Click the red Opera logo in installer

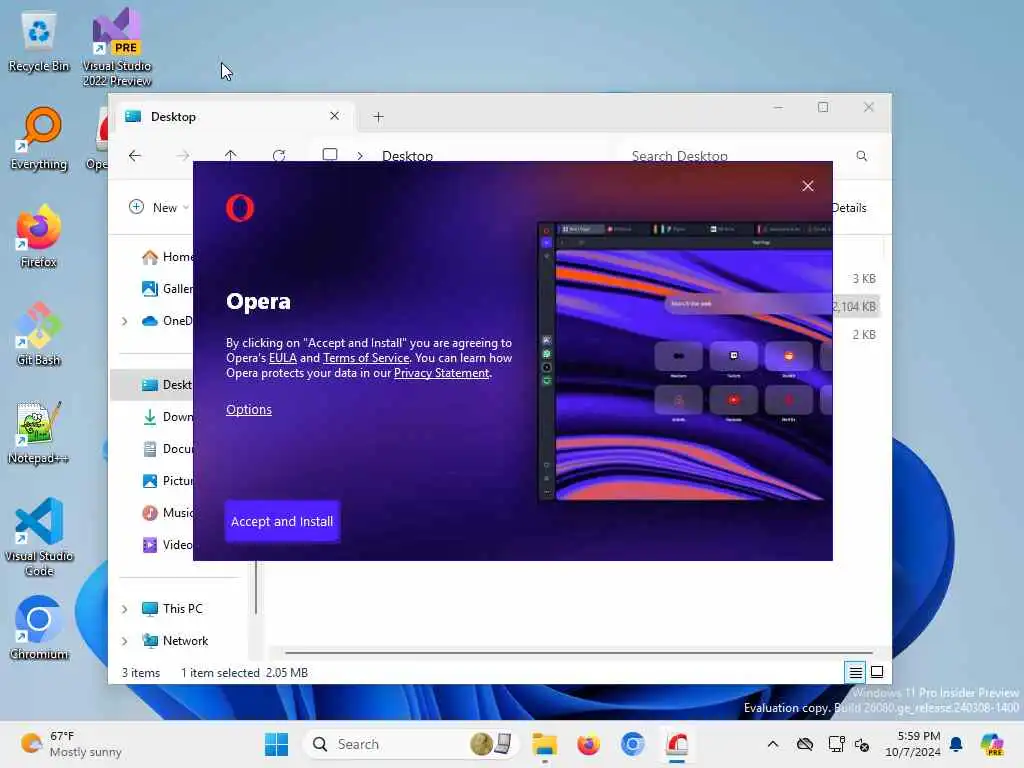[x=240, y=208]
